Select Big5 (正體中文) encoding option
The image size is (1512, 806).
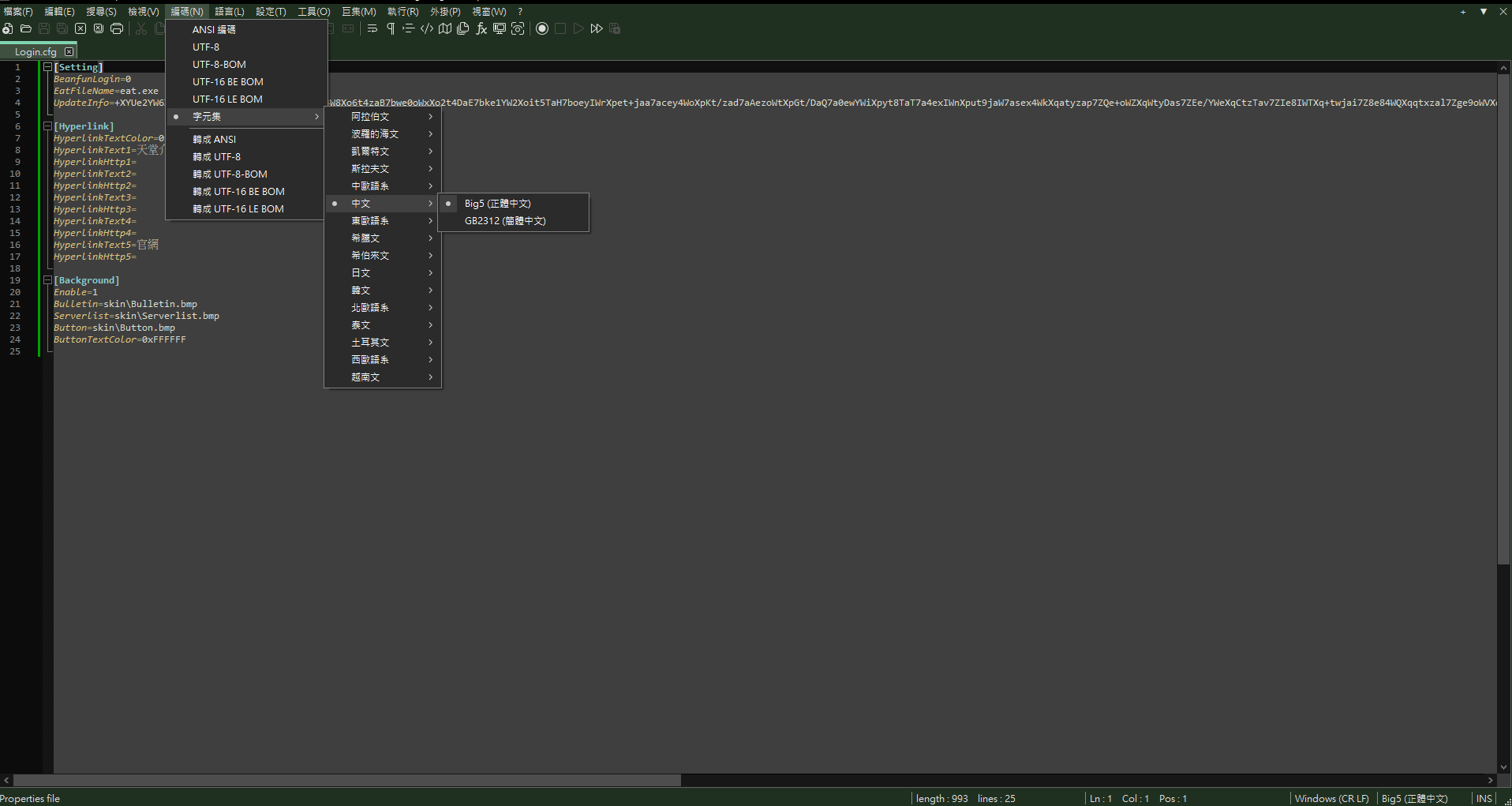point(514,204)
